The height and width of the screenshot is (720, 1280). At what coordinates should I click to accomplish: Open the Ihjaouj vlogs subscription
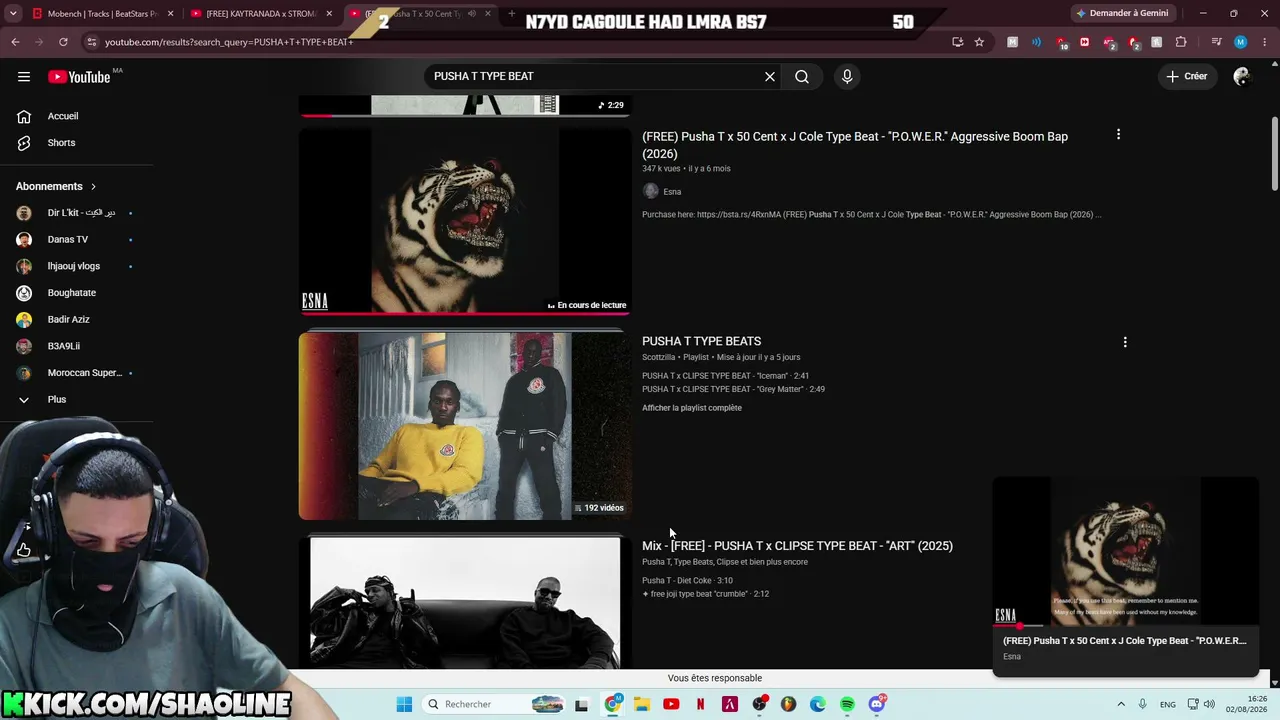77,266
